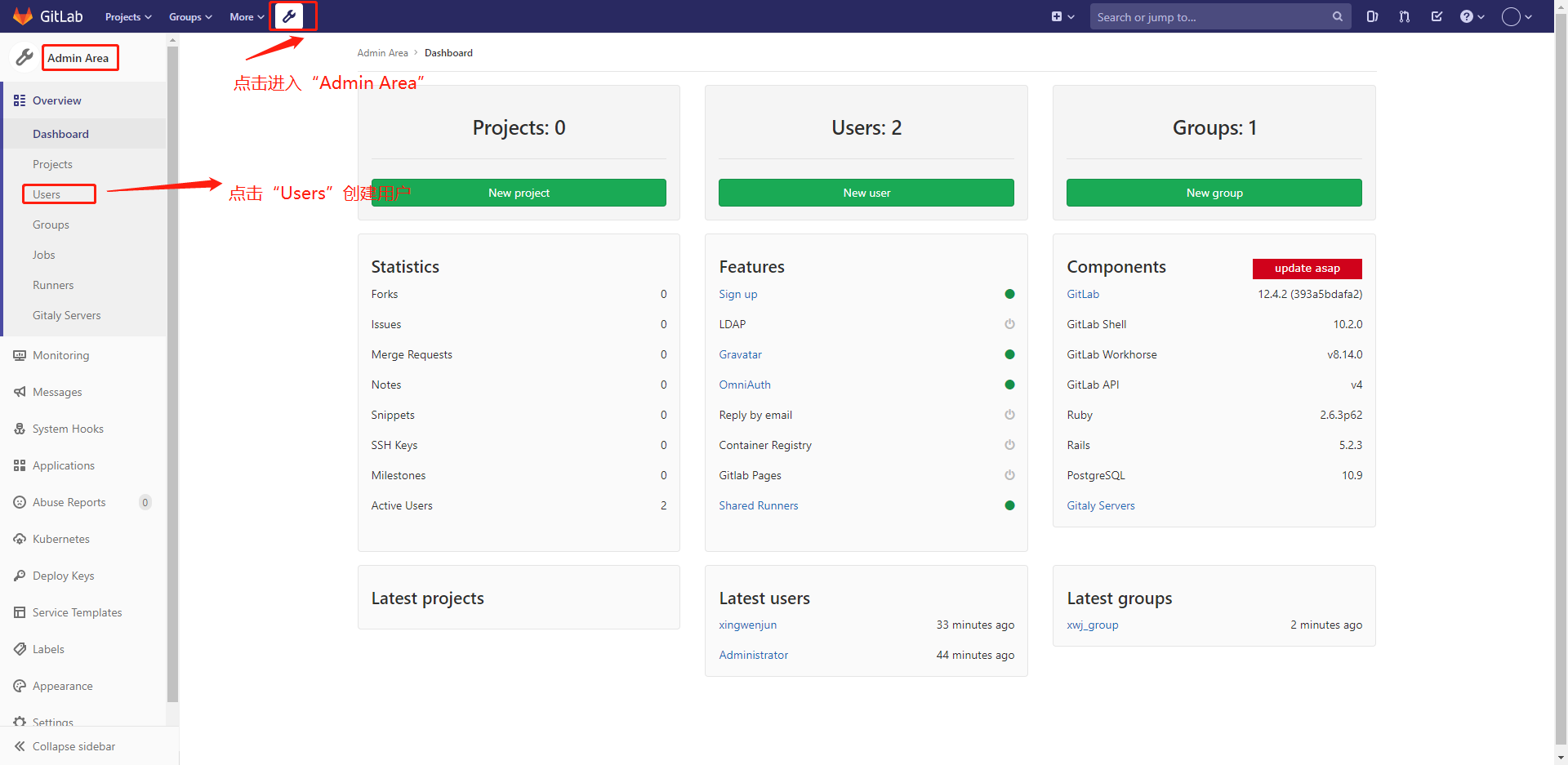This screenshot has height=765, width=1568.
Task: Click Gitlab Pages power icon
Action: [1009, 475]
